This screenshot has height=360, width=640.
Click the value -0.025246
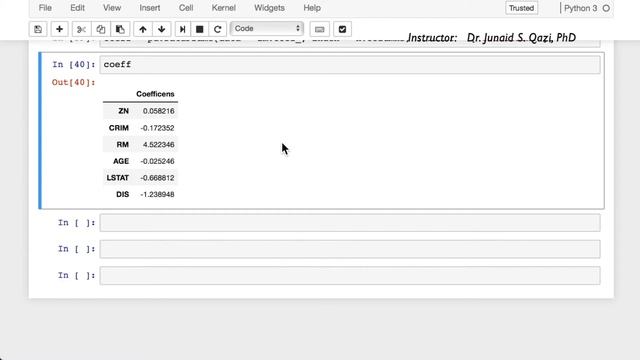pyautogui.click(x=157, y=161)
